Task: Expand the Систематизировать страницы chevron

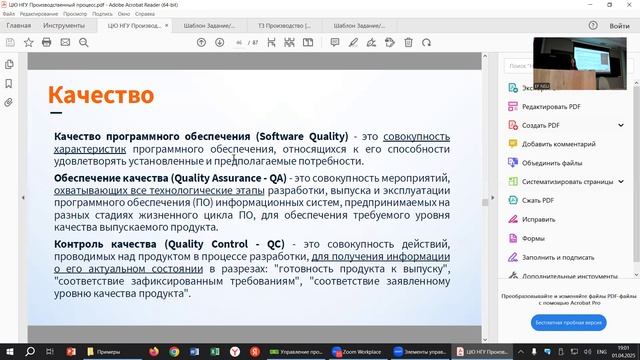Action: [621, 182]
